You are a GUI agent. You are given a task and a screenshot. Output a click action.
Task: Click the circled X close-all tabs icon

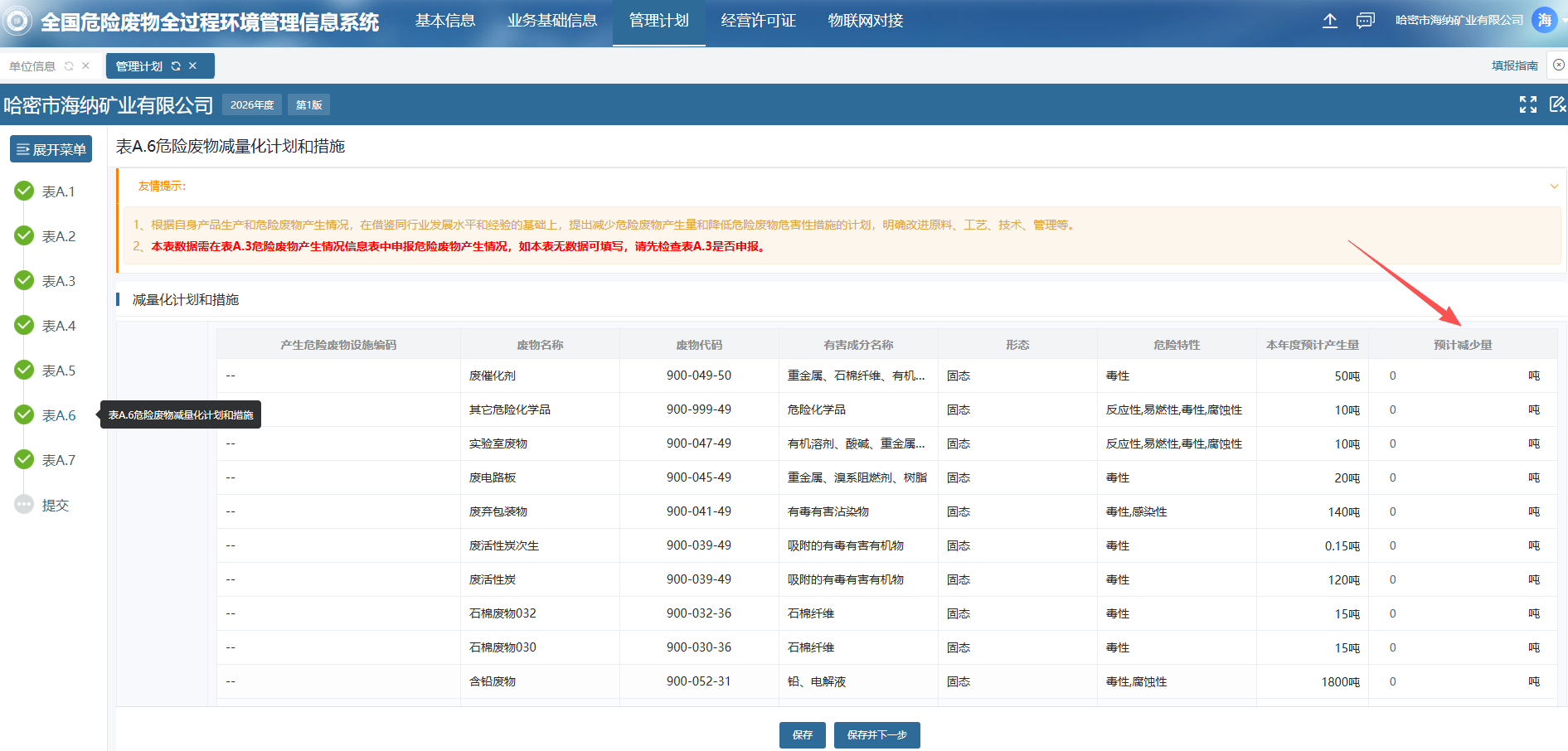coord(1559,65)
